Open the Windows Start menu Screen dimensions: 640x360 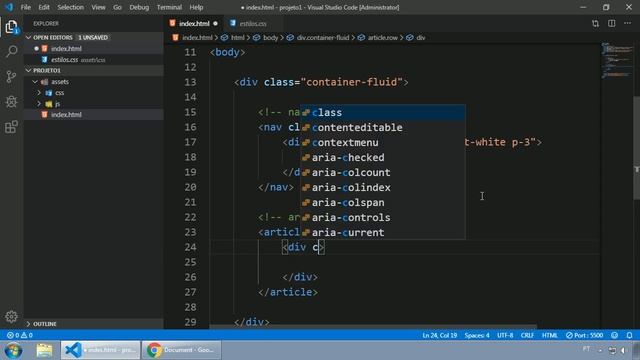tap(13, 350)
